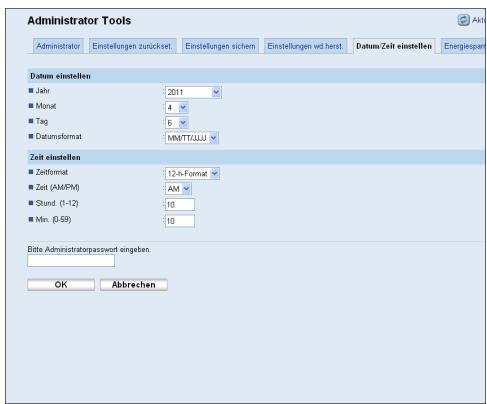
Task: Switch to Einstellungen sichern tab
Action: coord(220,46)
